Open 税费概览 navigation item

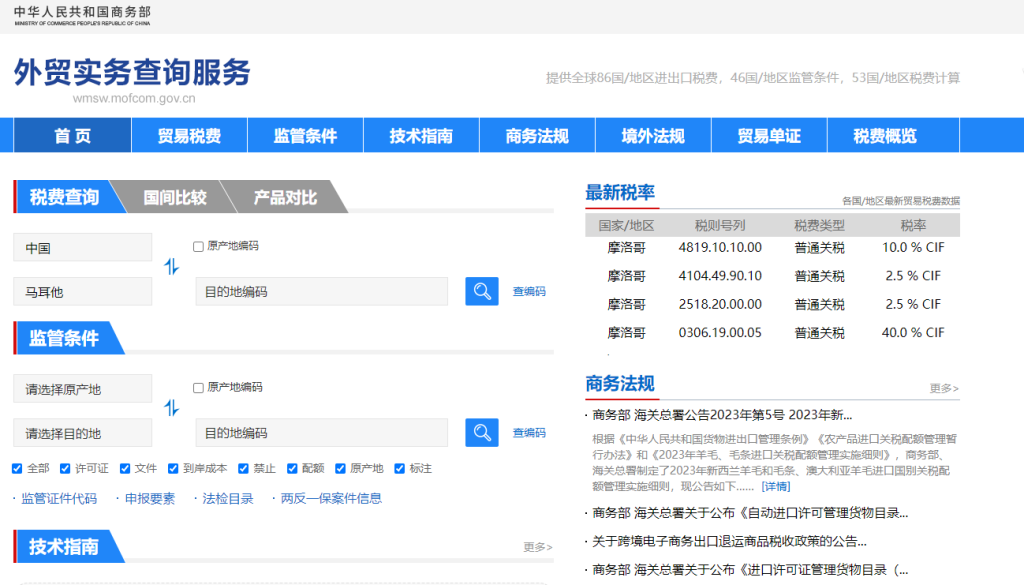pos(885,135)
